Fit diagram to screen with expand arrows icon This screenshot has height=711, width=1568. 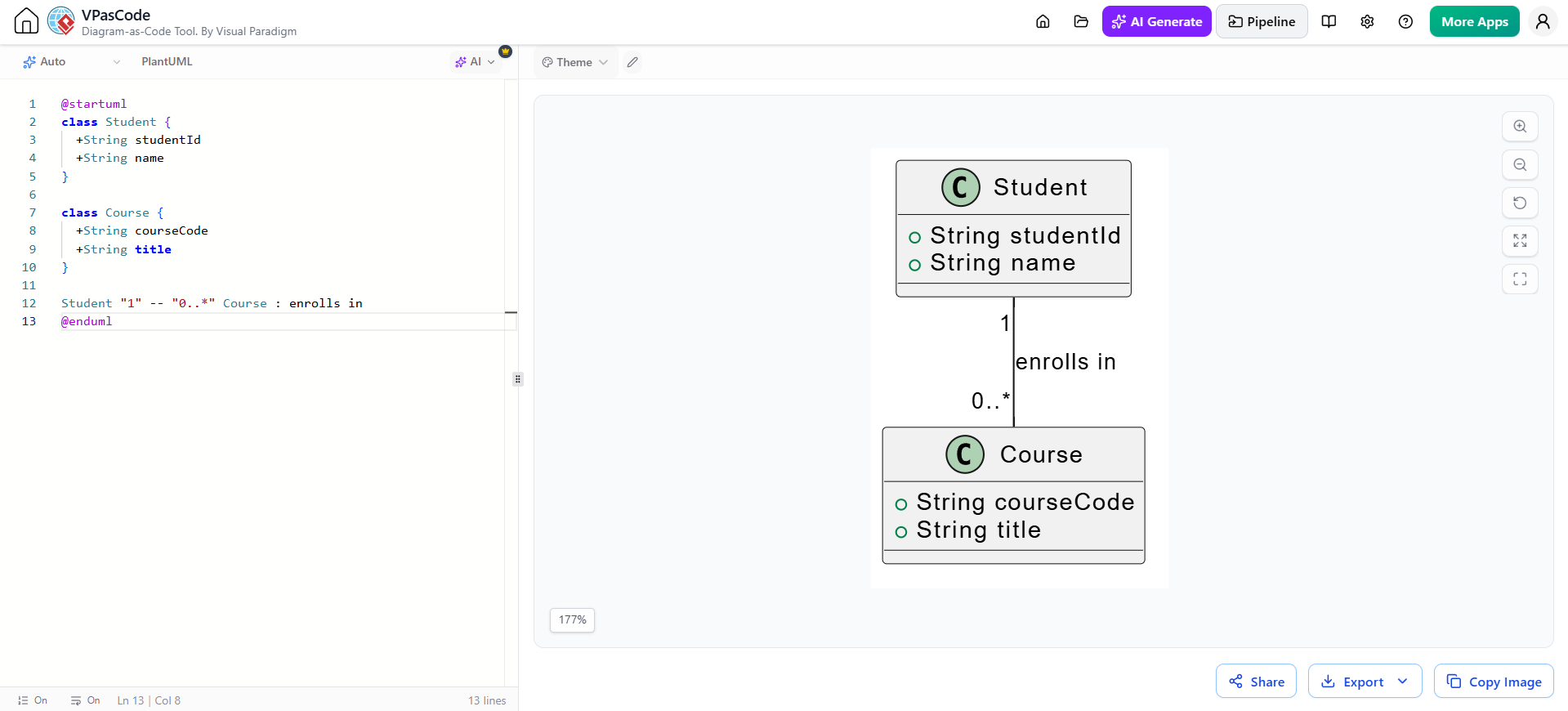1520,241
